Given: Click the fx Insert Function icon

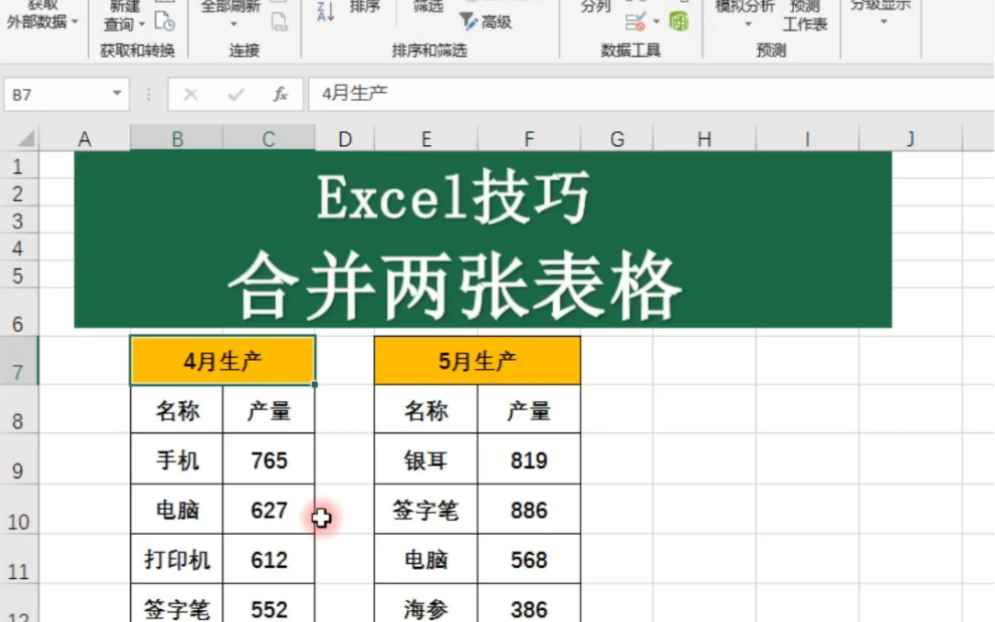Looking at the screenshot, I should (283, 94).
